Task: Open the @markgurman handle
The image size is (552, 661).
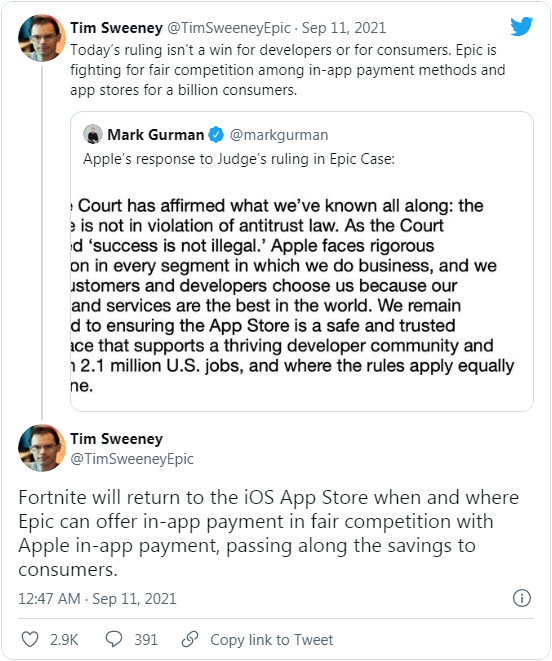Action: (x=279, y=134)
